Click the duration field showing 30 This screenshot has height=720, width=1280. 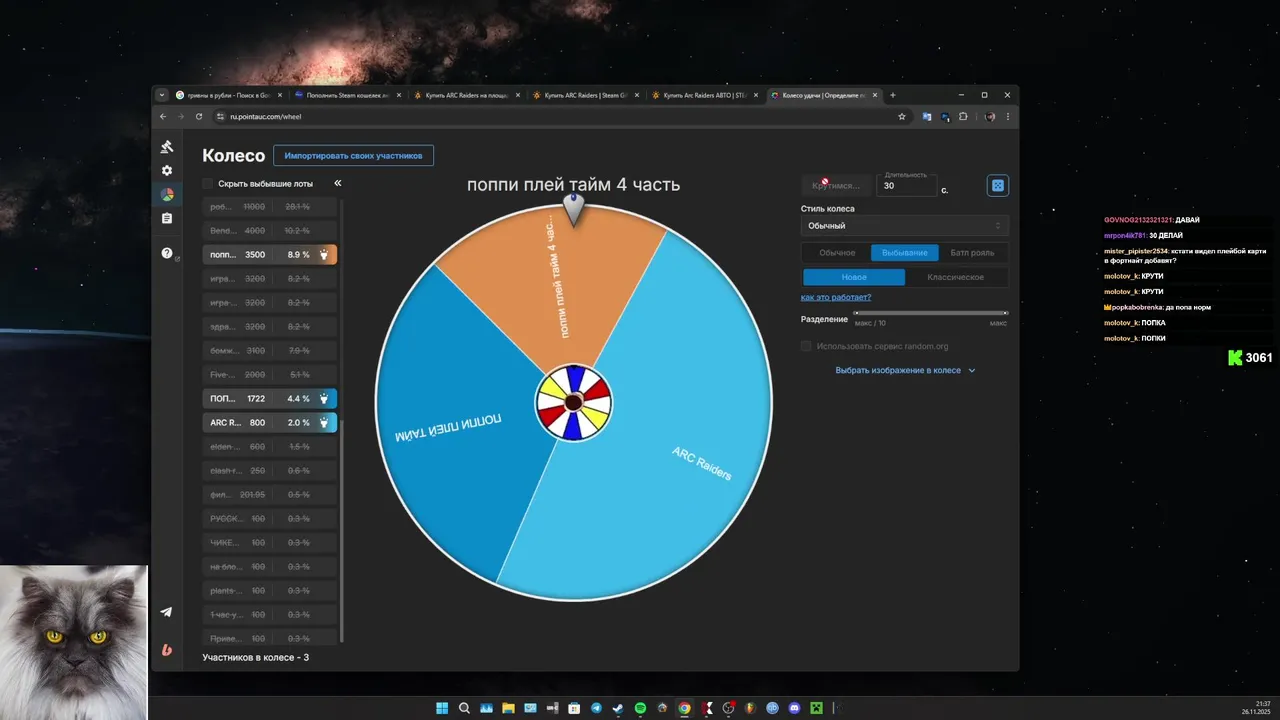pos(906,186)
